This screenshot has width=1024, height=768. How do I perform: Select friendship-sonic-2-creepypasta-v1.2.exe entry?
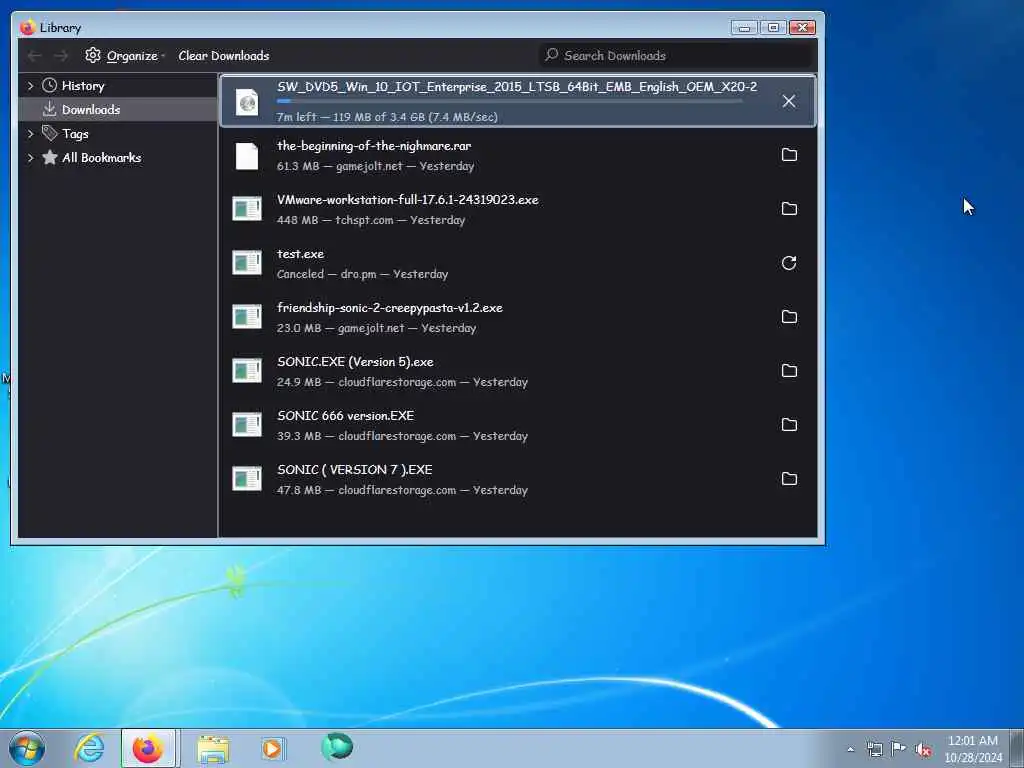(x=518, y=317)
